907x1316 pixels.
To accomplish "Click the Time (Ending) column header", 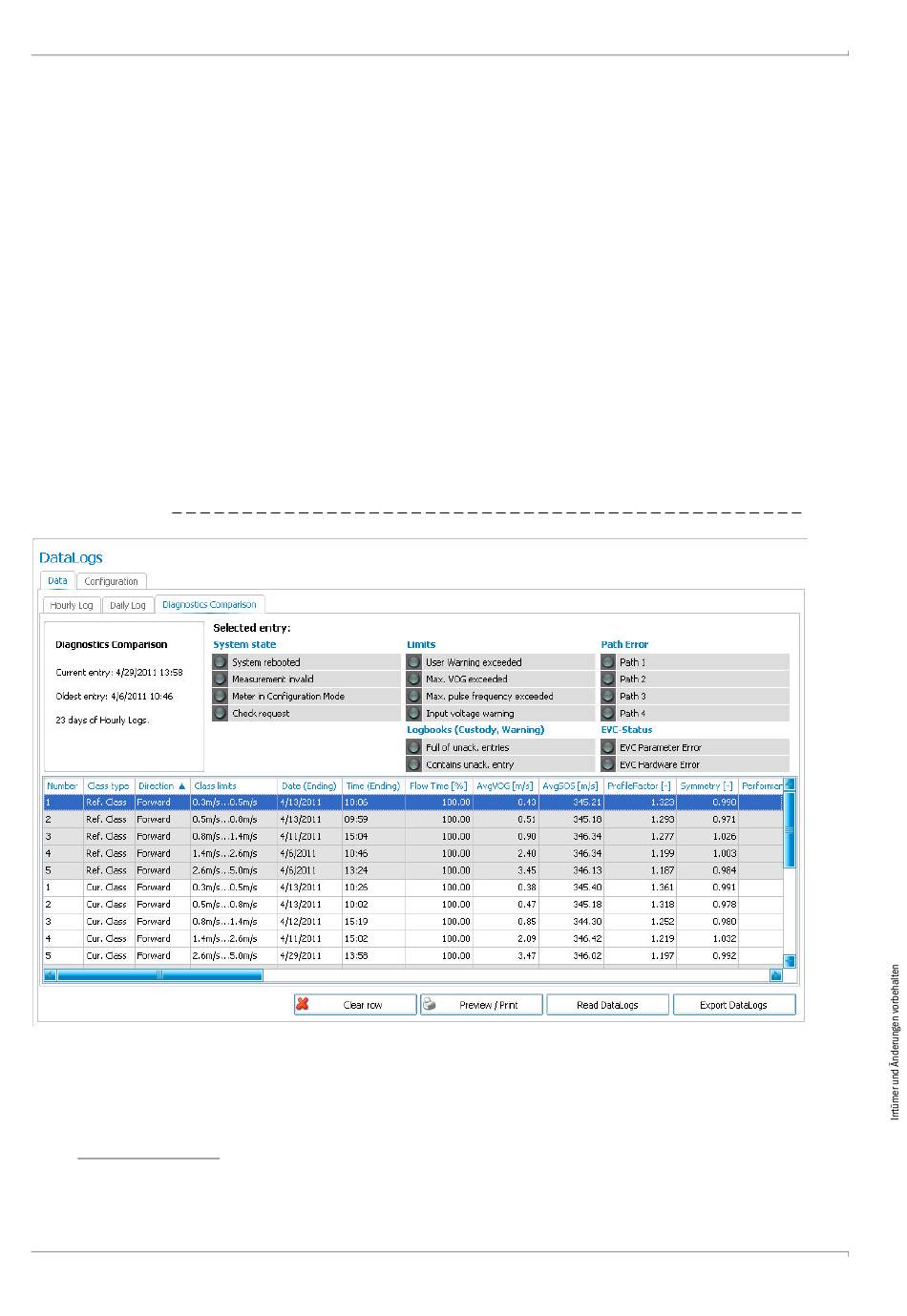I will [x=373, y=786].
